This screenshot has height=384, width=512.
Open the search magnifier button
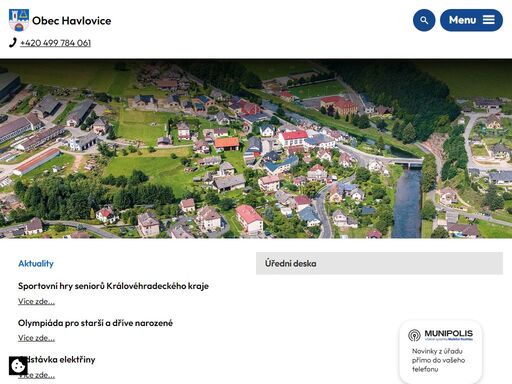click(x=424, y=20)
